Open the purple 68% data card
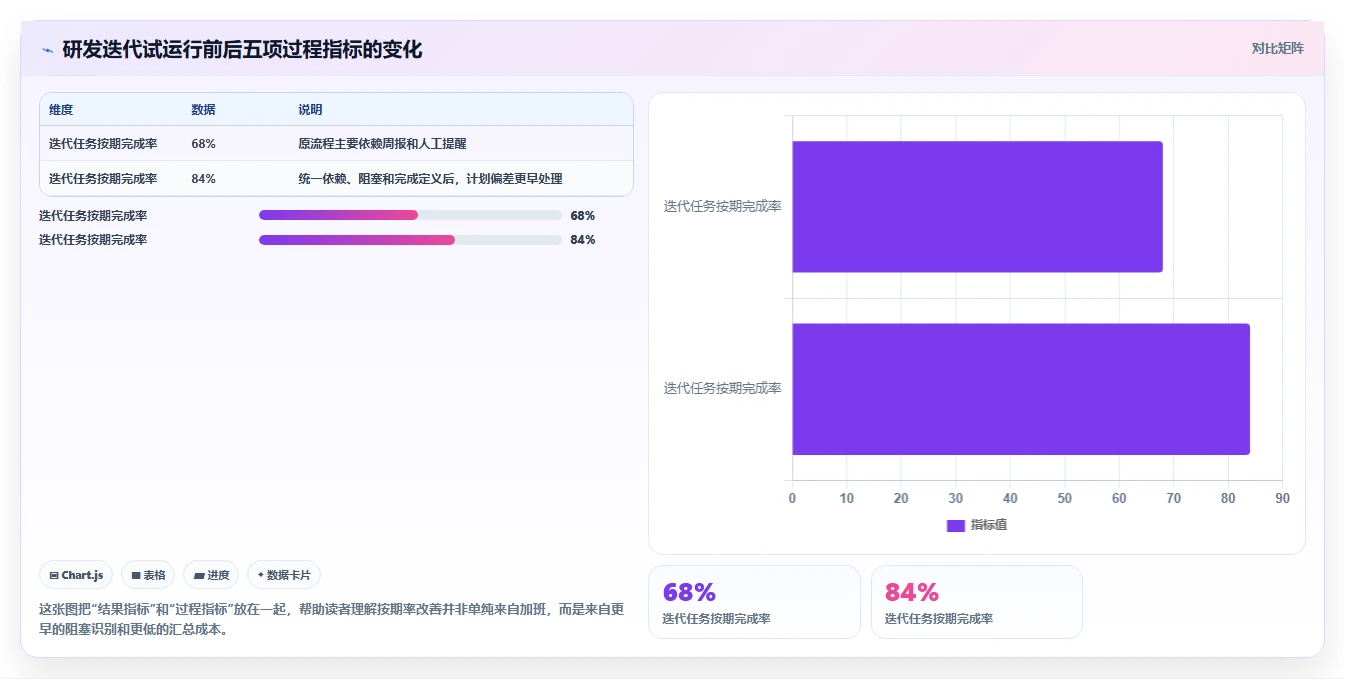This screenshot has width=1345, height=679. click(754, 602)
